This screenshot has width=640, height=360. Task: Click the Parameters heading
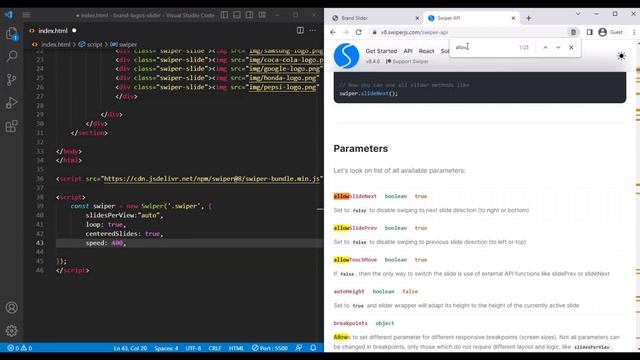(x=360, y=149)
